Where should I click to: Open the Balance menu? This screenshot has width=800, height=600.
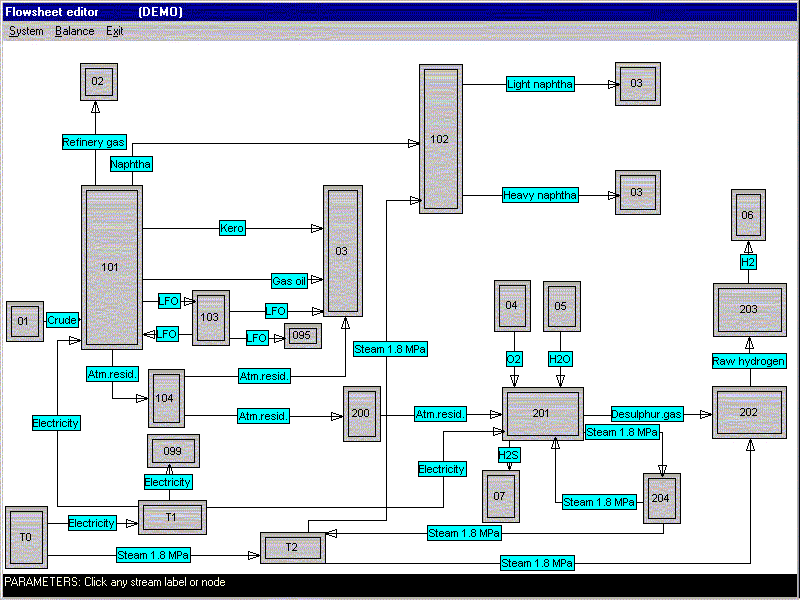coord(75,31)
